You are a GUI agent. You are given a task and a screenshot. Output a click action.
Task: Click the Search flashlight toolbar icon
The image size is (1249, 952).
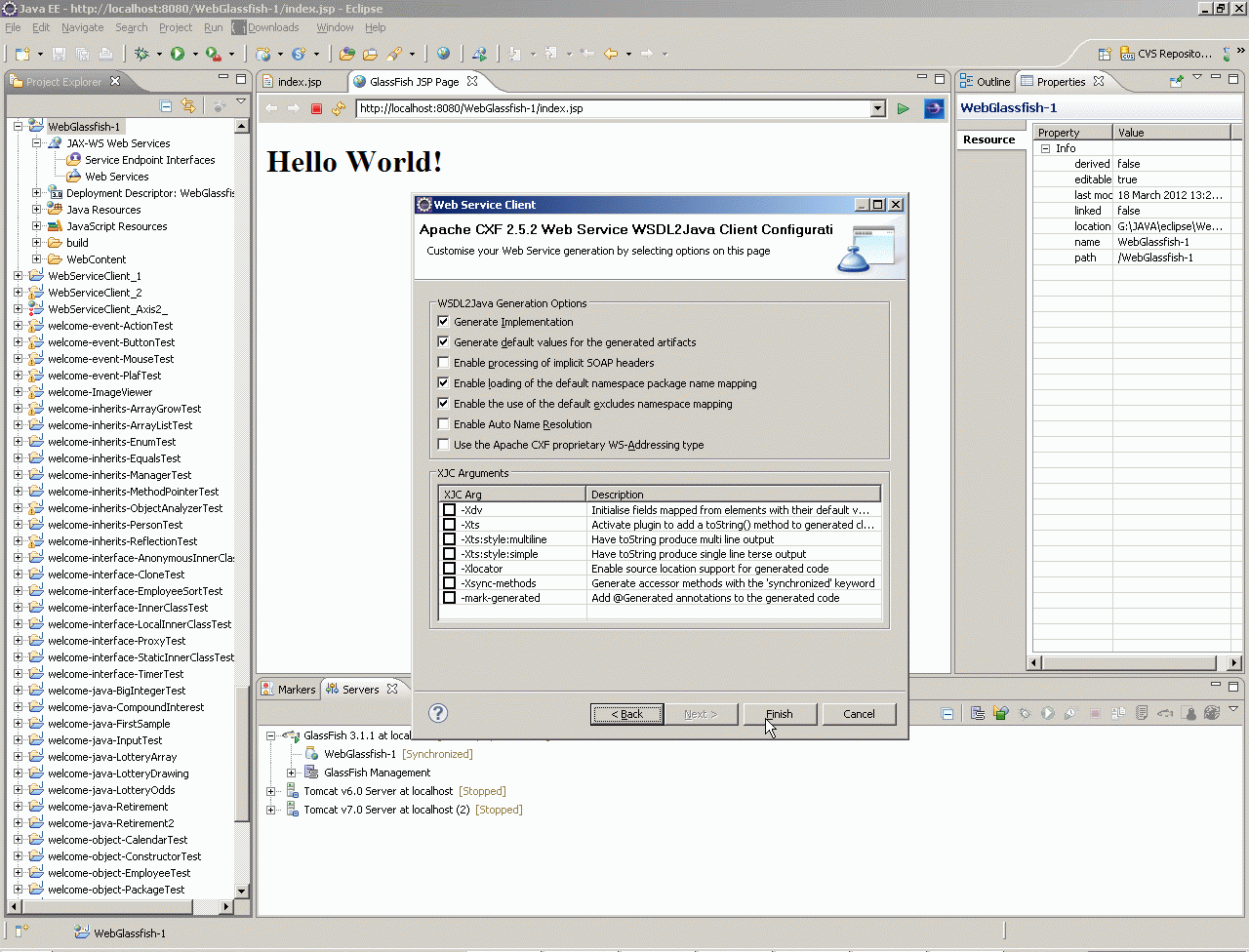click(x=393, y=54)
